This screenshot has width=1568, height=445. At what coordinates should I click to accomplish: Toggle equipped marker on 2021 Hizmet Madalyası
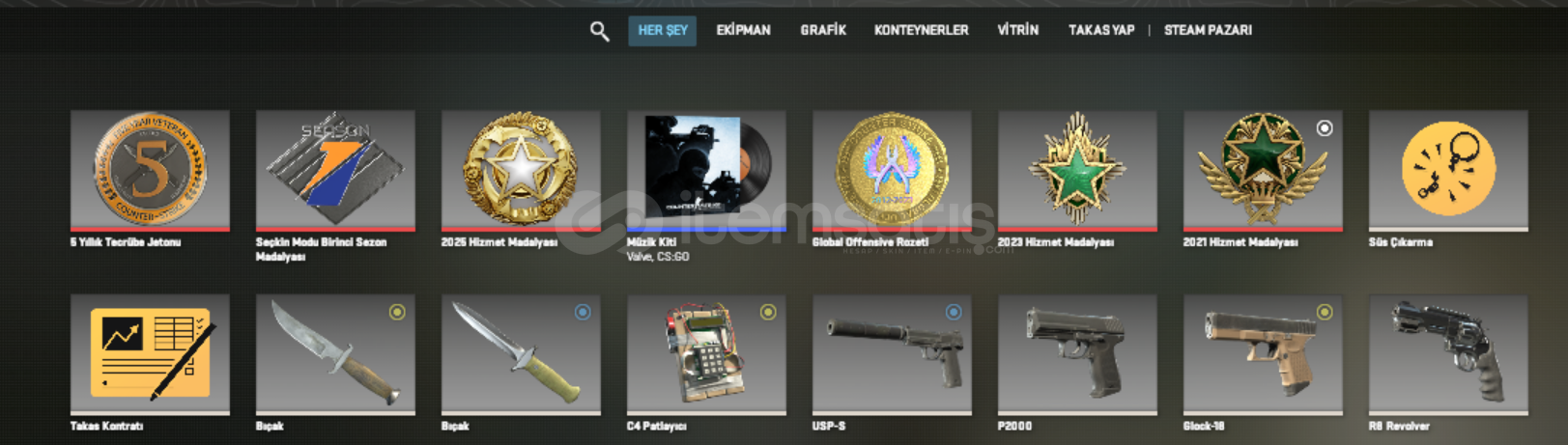(x=1325, y=127)
